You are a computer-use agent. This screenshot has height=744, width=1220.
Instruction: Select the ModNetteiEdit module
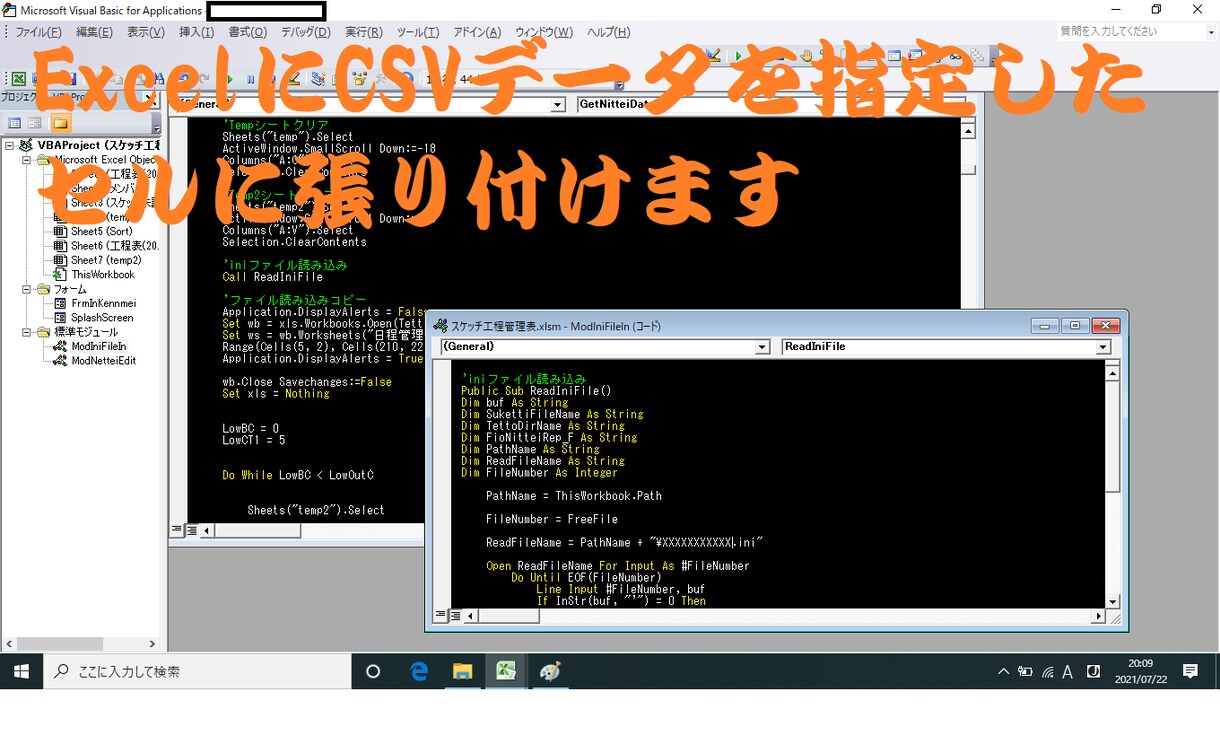103,360
